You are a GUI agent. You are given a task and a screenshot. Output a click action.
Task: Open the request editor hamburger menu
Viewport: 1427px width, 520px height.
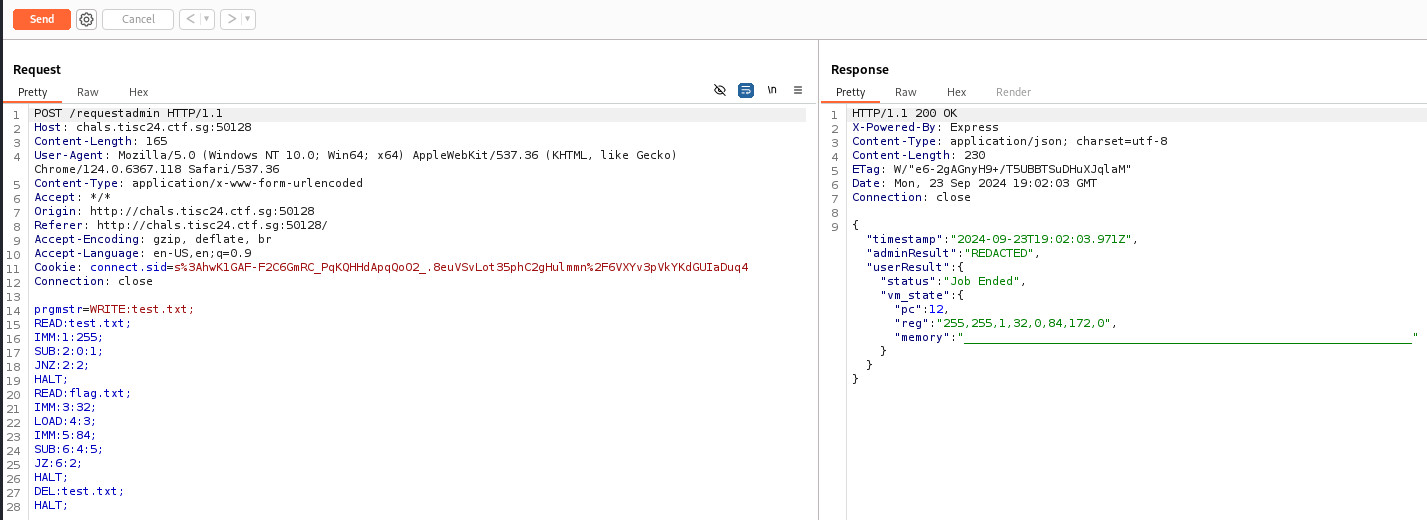click(x=798, y=90)
